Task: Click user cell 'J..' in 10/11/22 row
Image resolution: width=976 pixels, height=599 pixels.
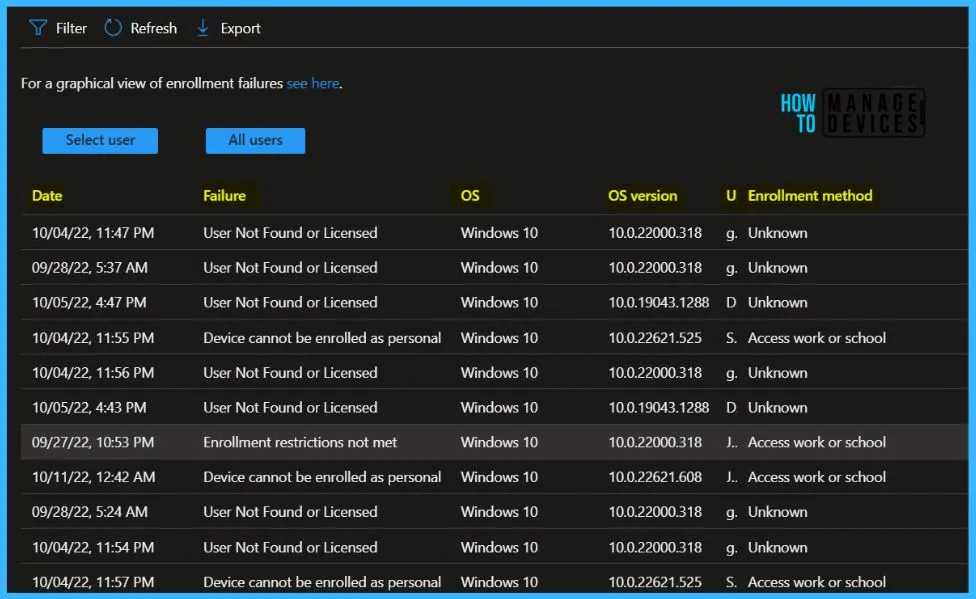Action: click(x=731, y=477)
